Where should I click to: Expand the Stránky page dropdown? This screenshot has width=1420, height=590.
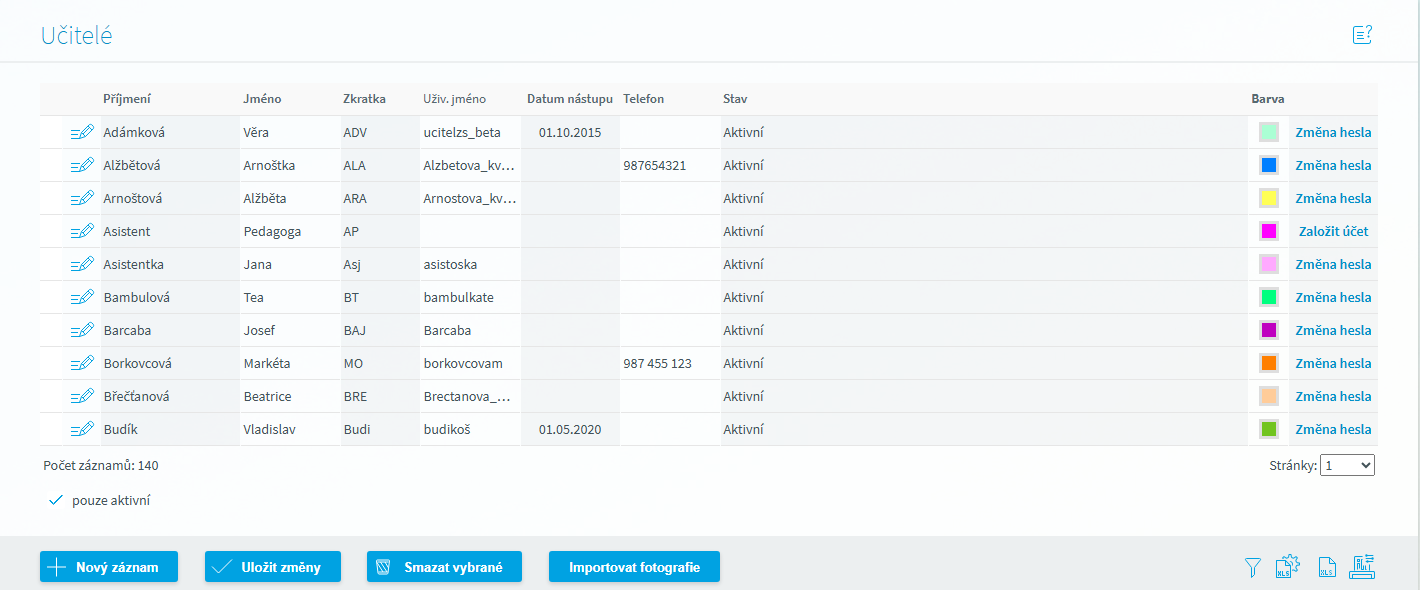pos(1347,465)
